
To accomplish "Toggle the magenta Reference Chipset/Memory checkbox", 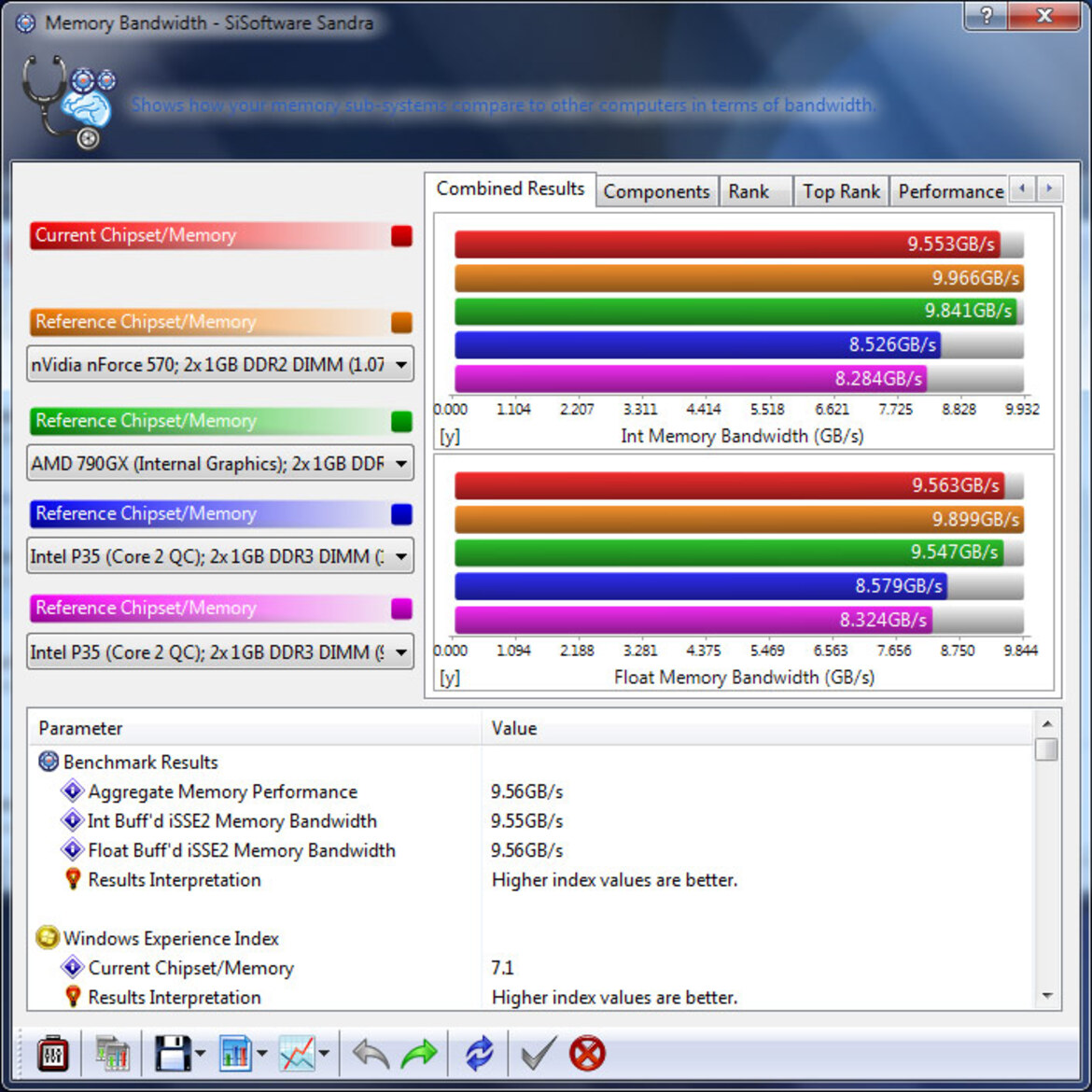I will point(401,608).
